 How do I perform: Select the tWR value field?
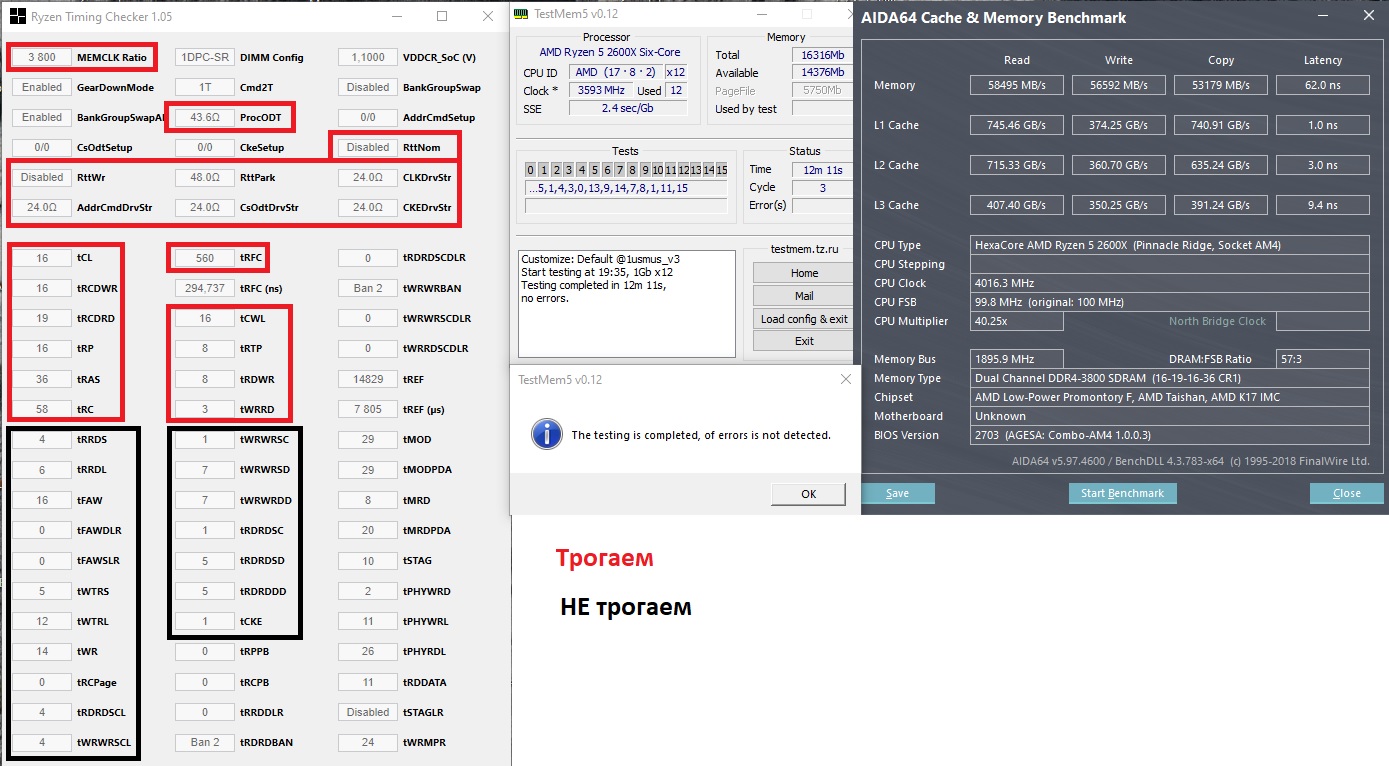[x=42, y=651]
